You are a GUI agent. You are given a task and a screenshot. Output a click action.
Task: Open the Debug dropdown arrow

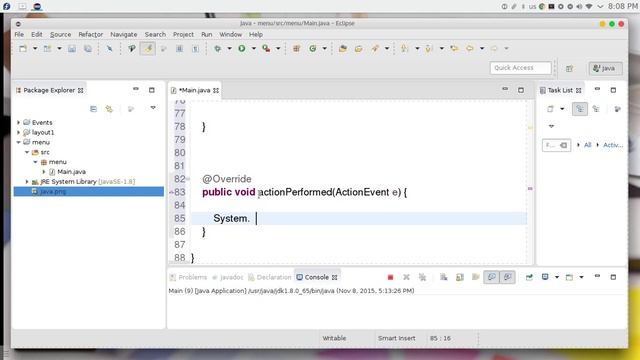[229, 49]
